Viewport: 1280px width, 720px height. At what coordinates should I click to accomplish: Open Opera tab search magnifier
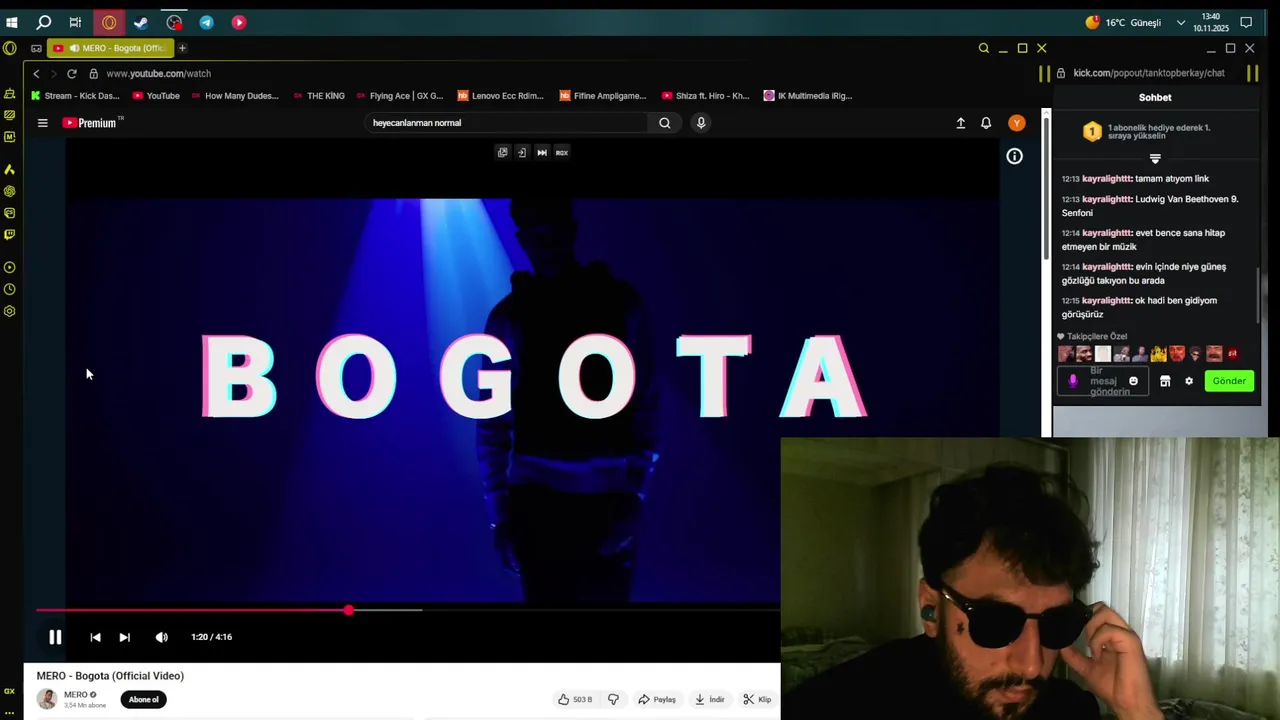pyautogui.click(x=984, y=48)
